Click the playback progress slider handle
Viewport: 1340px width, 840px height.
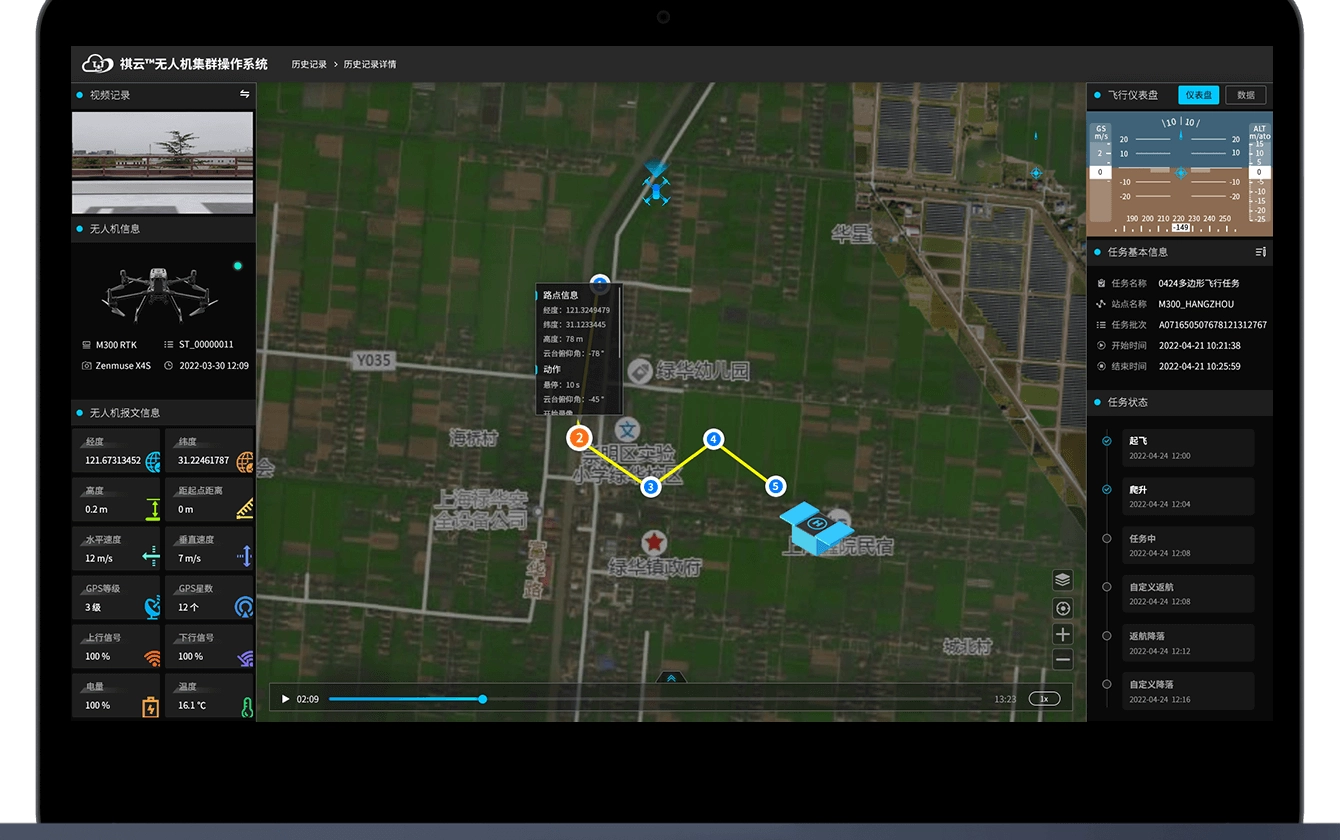point(483,699)
